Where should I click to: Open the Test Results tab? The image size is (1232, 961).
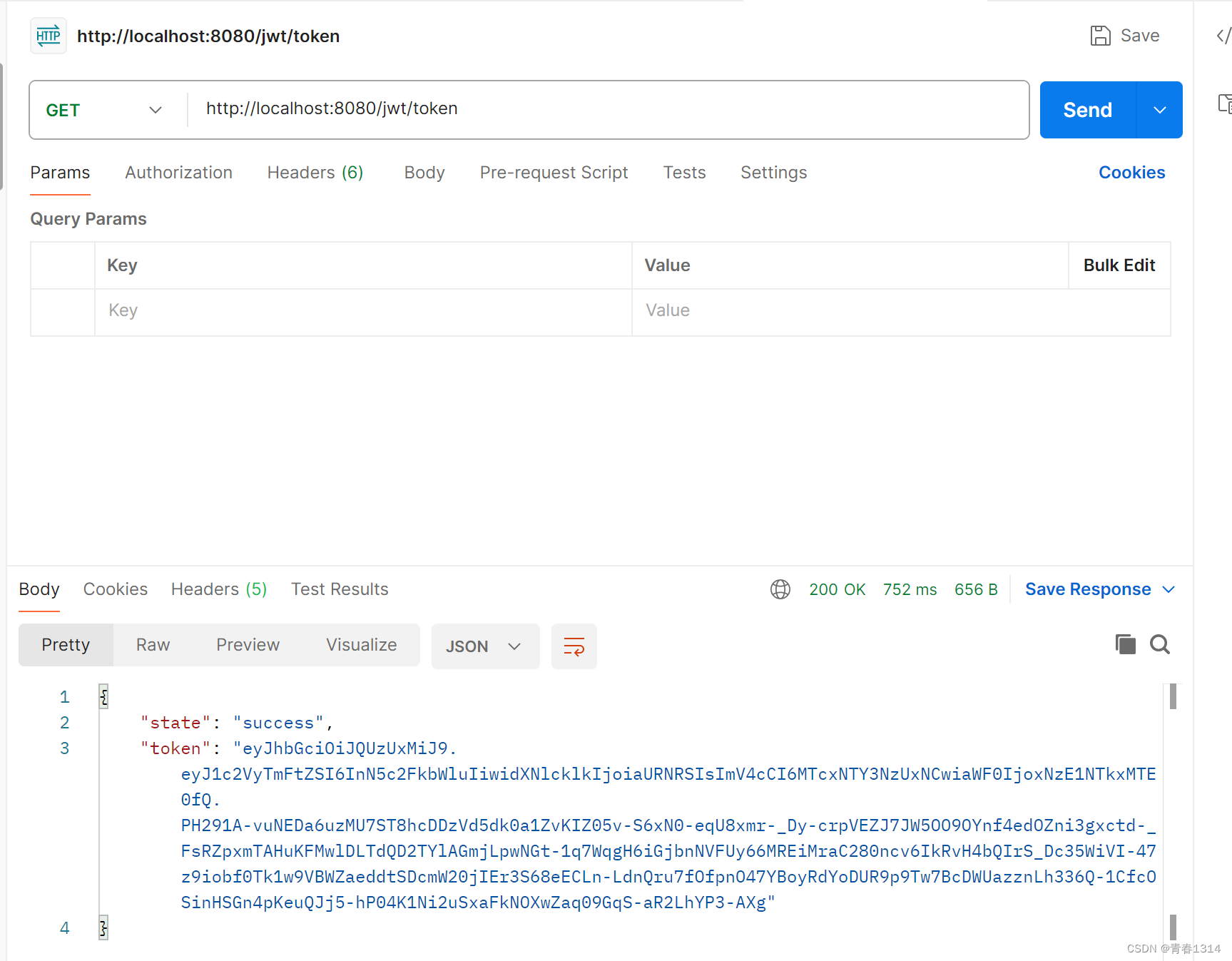340,589
